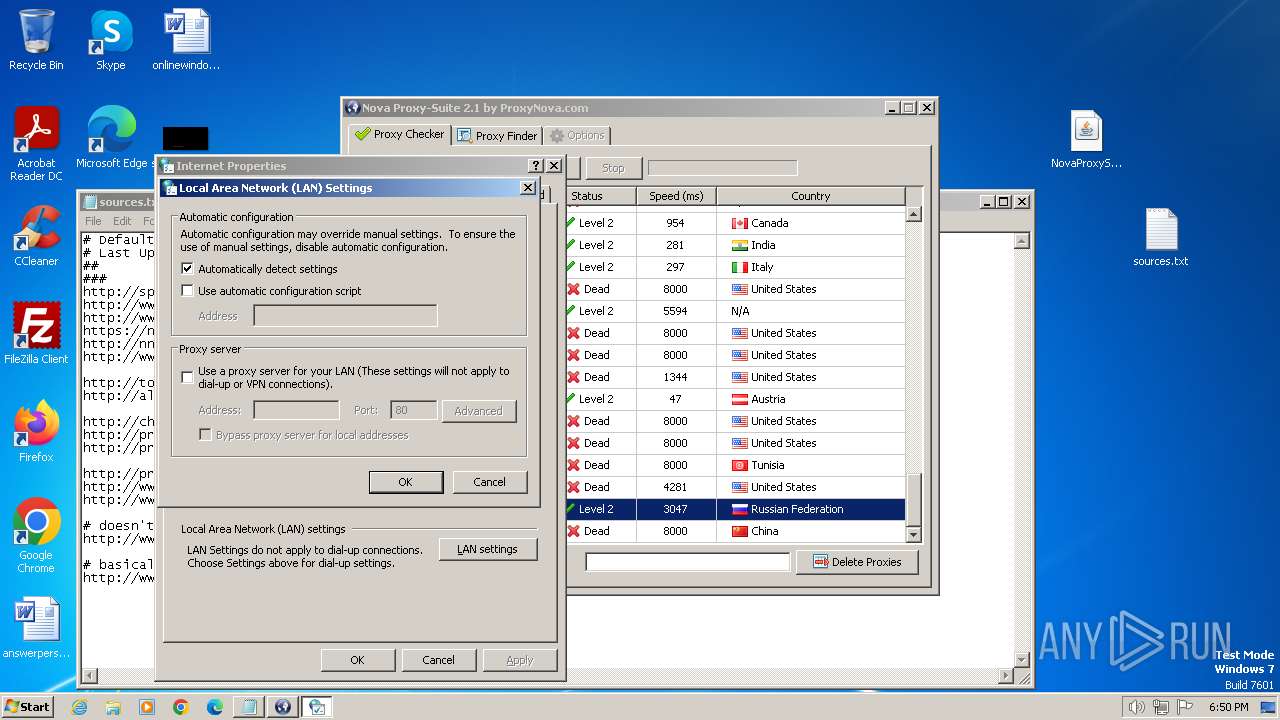The height and width of the screenshot is (720, 1280).
Task: Switch to the Notepad taskbar button
Action: point(248,707)
